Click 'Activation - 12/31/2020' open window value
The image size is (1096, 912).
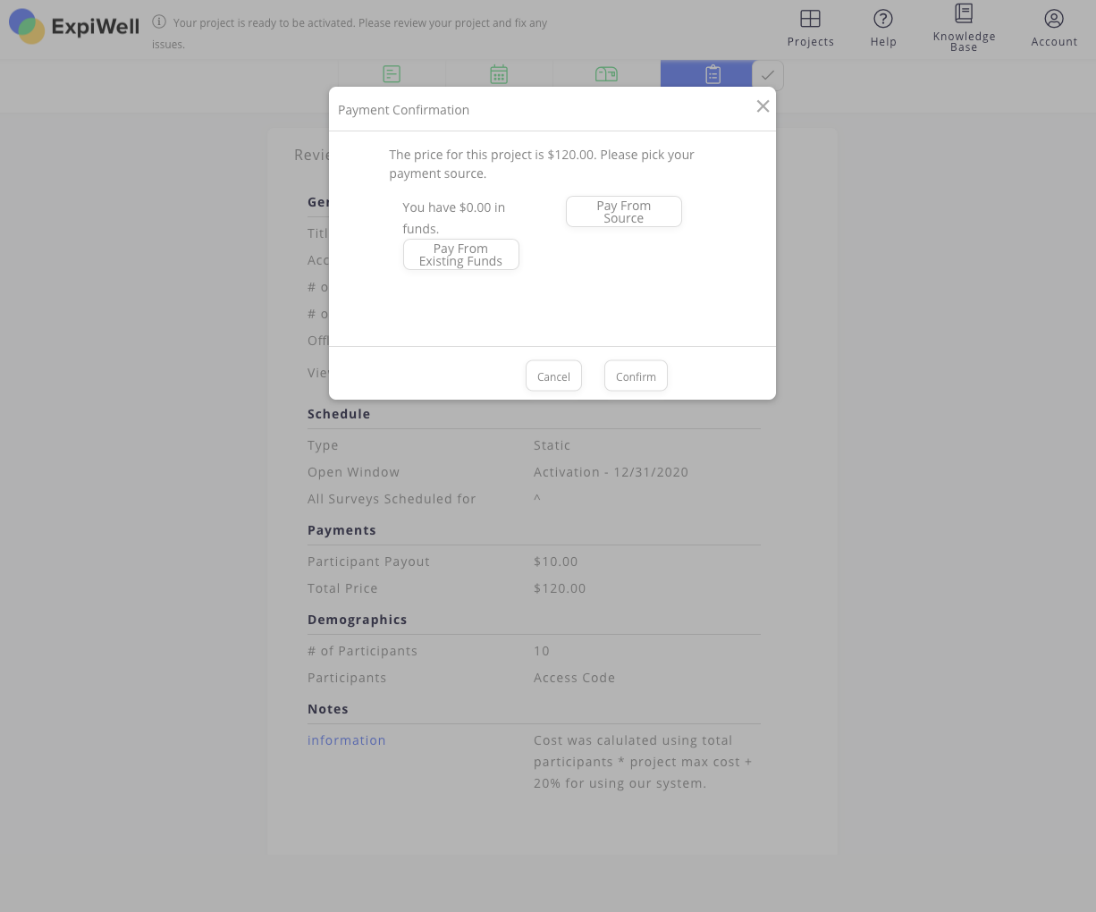tap(611, 472)
